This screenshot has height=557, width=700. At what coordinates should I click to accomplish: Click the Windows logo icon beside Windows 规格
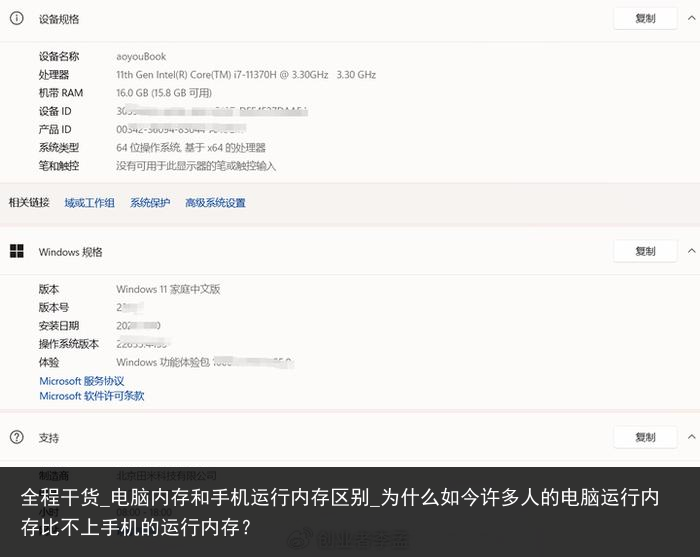[x=17, y=251]
